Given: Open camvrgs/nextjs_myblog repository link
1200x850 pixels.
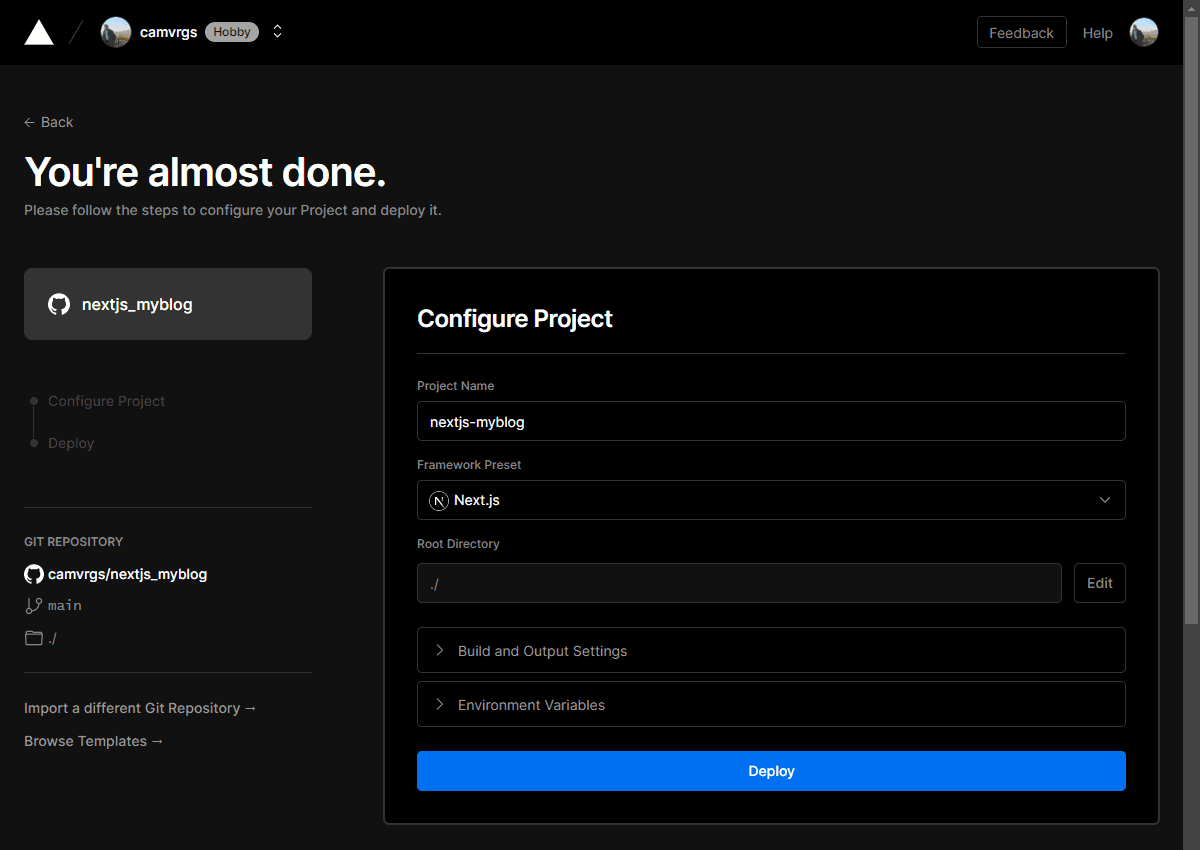Looking at the screenshot, I should click(x=127, y=574).
